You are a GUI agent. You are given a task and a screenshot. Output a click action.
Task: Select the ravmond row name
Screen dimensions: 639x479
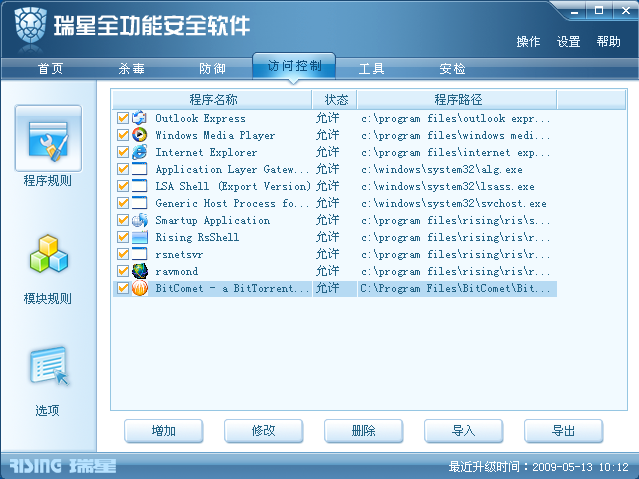pos(176,272)
